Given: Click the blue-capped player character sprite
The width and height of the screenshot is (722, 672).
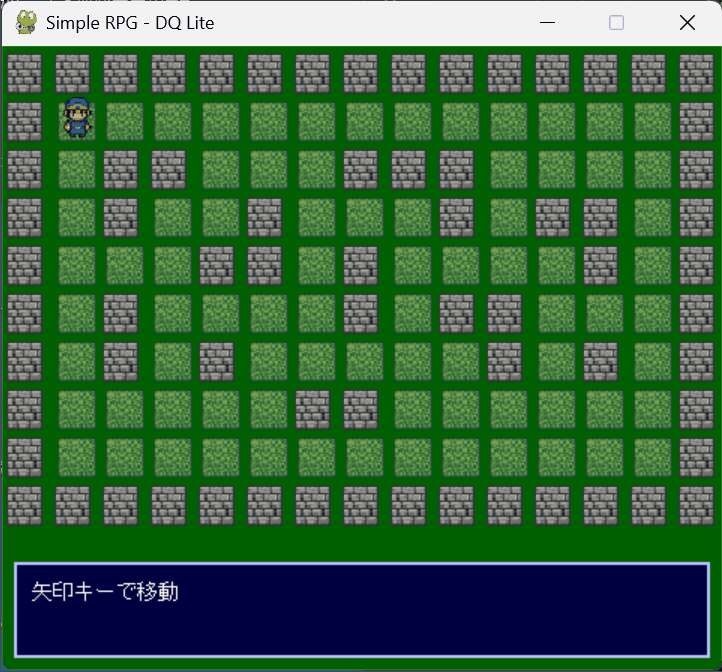Looking at the screenshot, I should pyautogui.click(x=77, y=120).
